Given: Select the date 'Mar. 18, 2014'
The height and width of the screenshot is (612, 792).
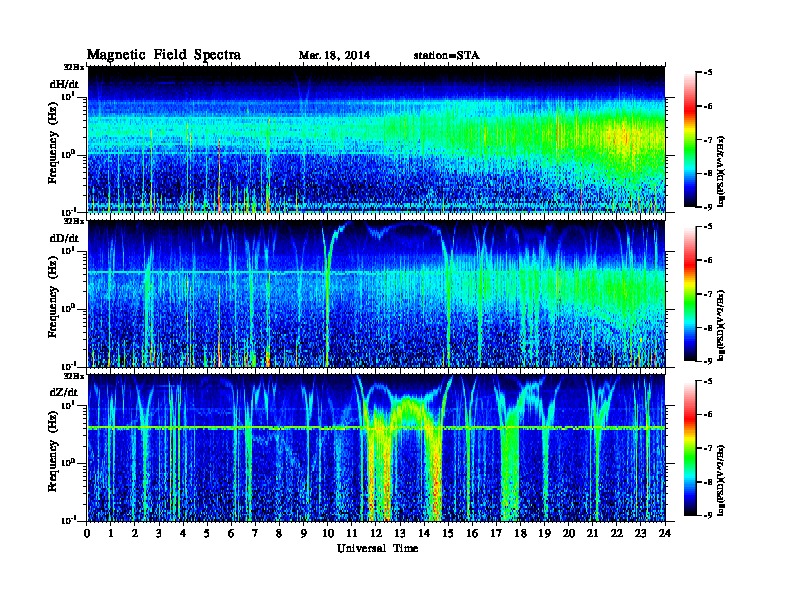Looking at the screenshot, I should tap(334, 55).
